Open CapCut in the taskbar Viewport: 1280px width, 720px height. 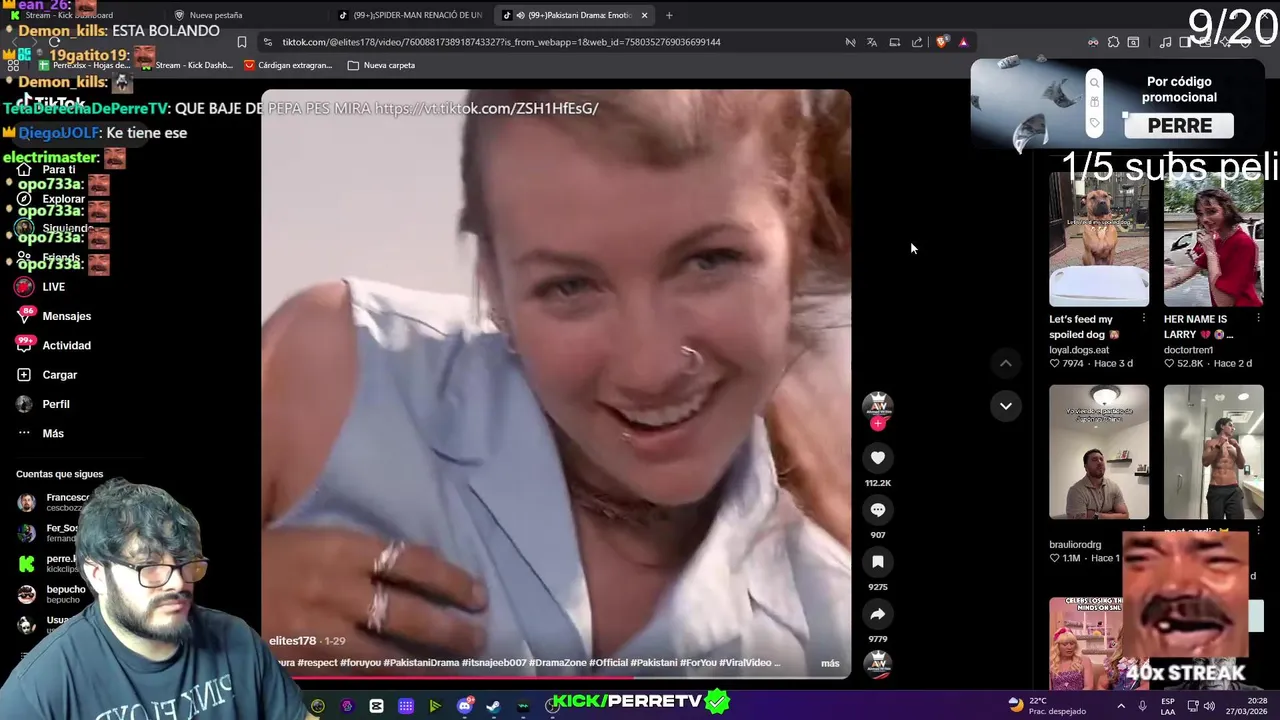coord(376,706)
